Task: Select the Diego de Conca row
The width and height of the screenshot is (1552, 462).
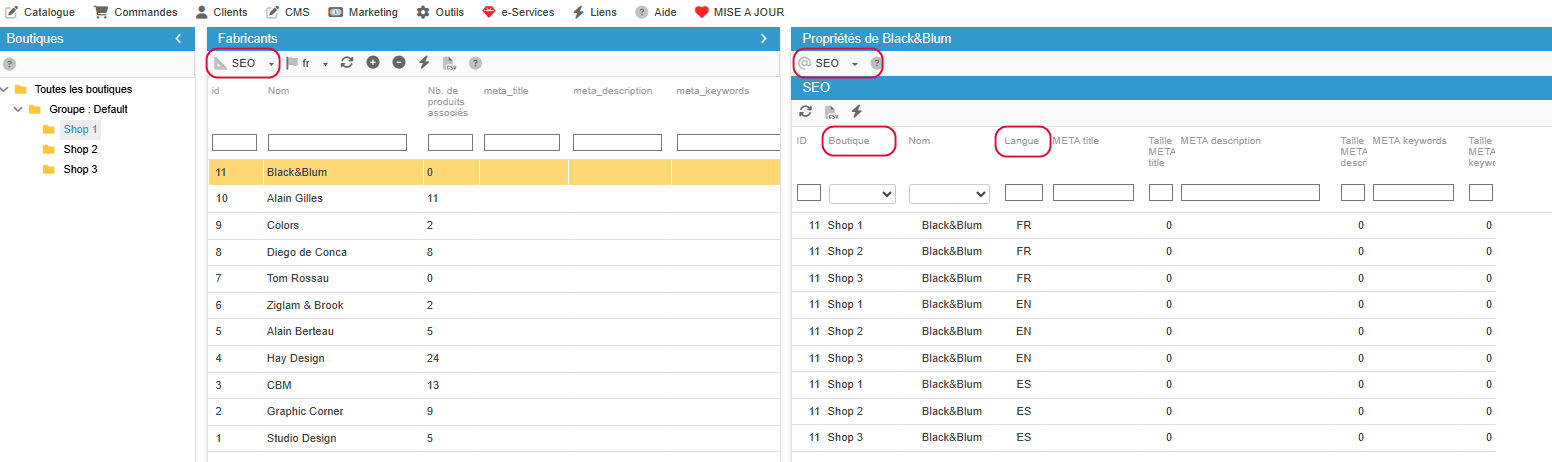Action: pyautogui.click(x=494, y=252)
